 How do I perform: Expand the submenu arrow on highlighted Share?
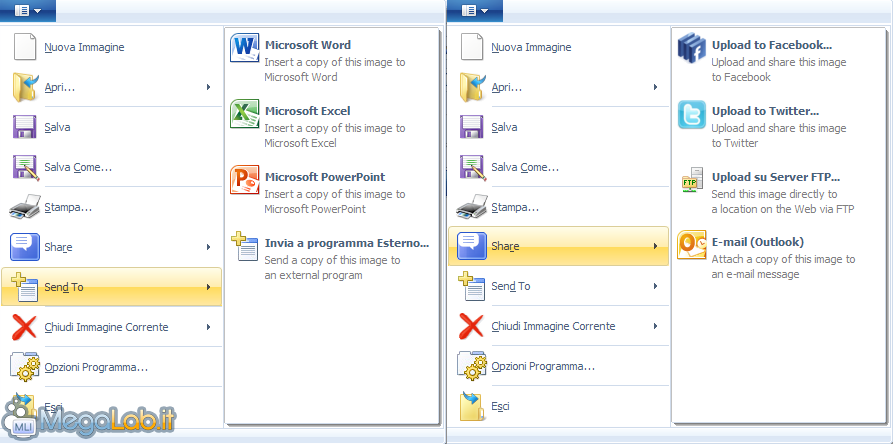coord(655,246)
